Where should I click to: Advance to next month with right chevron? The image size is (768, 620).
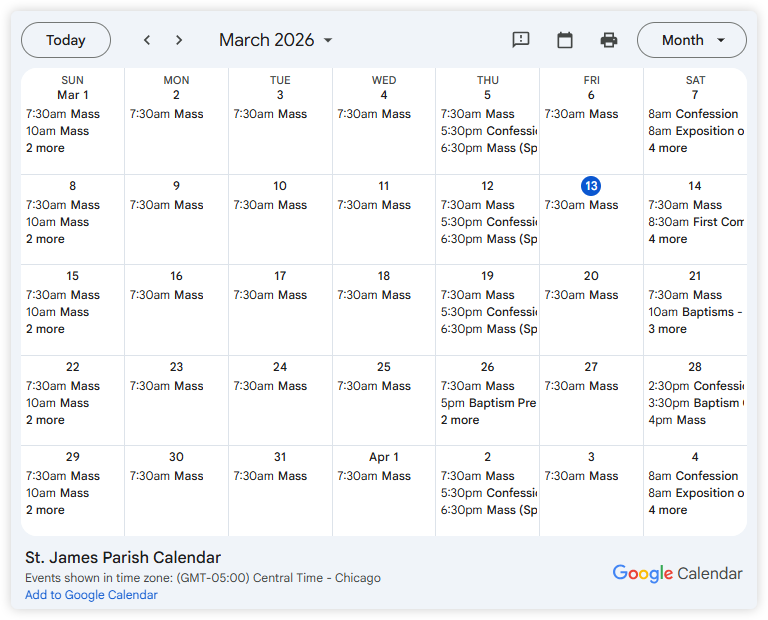[x=179, y=40]
